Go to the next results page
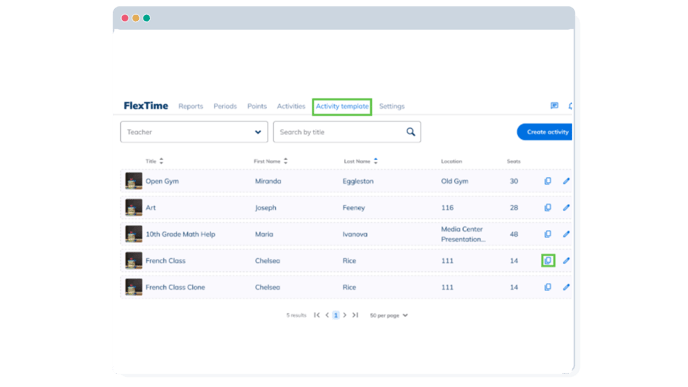This screenshot has height=387, width=688. [345, 315]
